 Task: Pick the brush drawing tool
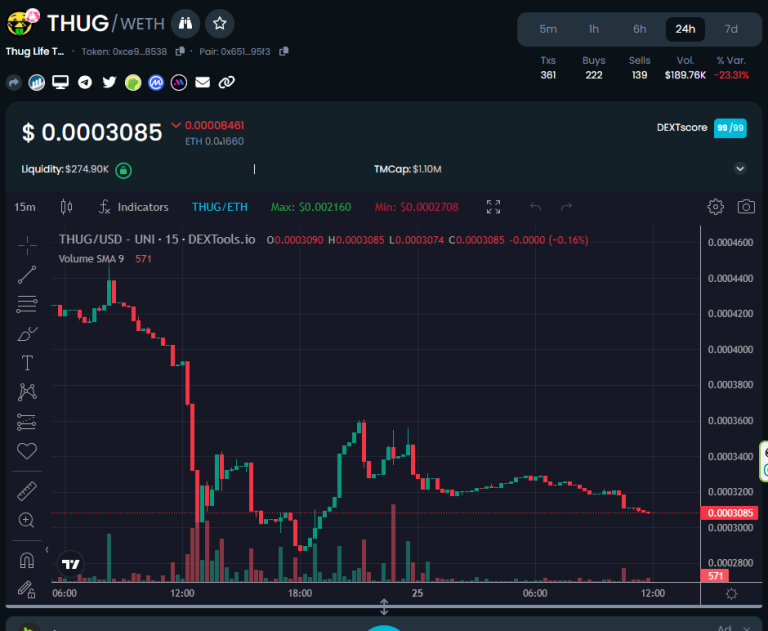[x=27, y=333]
